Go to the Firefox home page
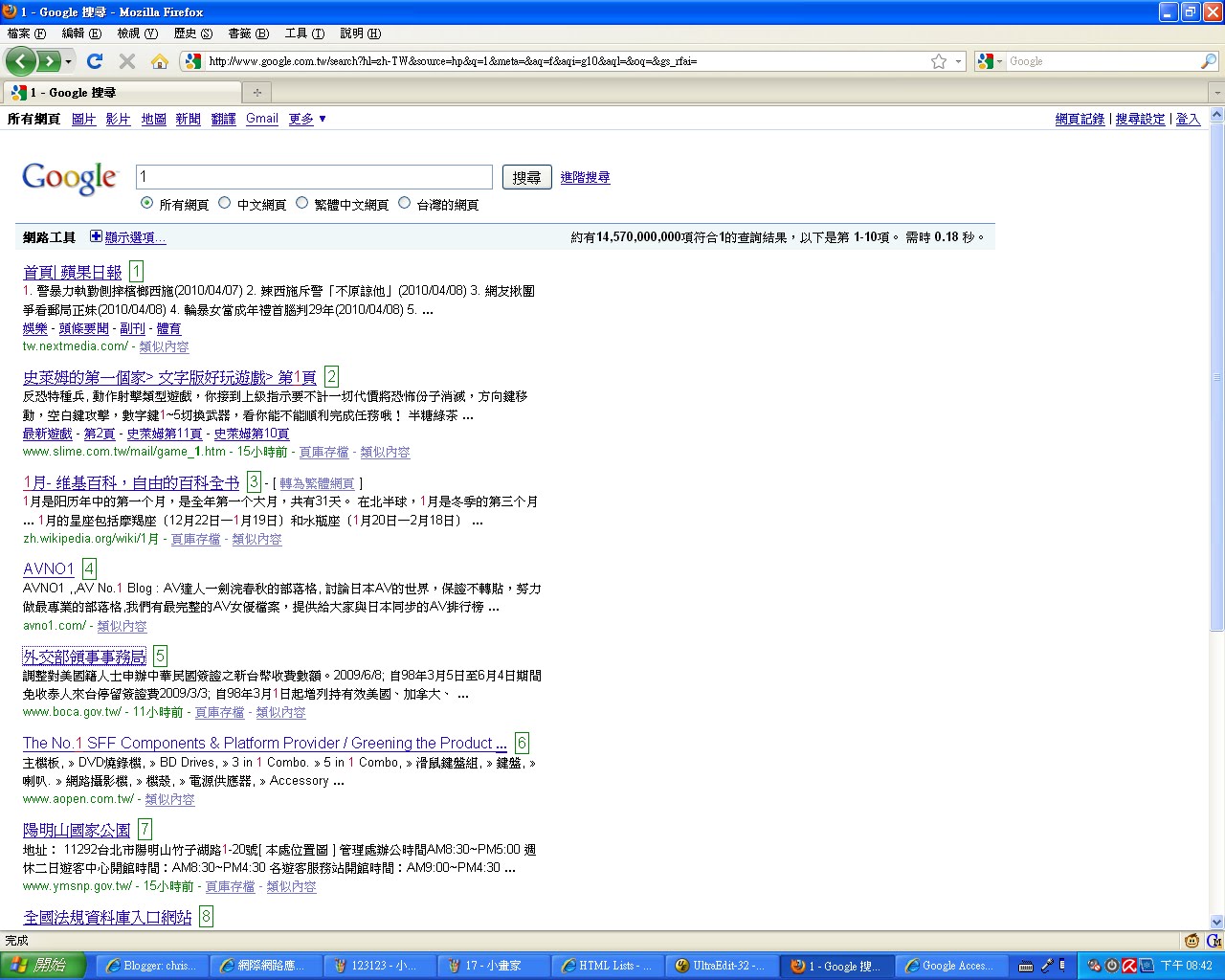1225x980 pixels. pyautogui.click(x=160, y=61)
